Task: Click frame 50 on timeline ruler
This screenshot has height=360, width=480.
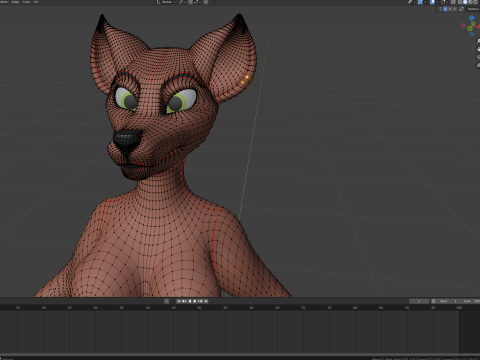Action: click(x=199, y=307)
